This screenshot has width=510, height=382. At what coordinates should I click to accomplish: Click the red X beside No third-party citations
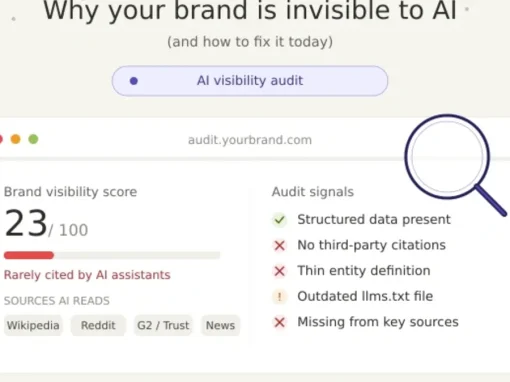[x=279, y=246]
